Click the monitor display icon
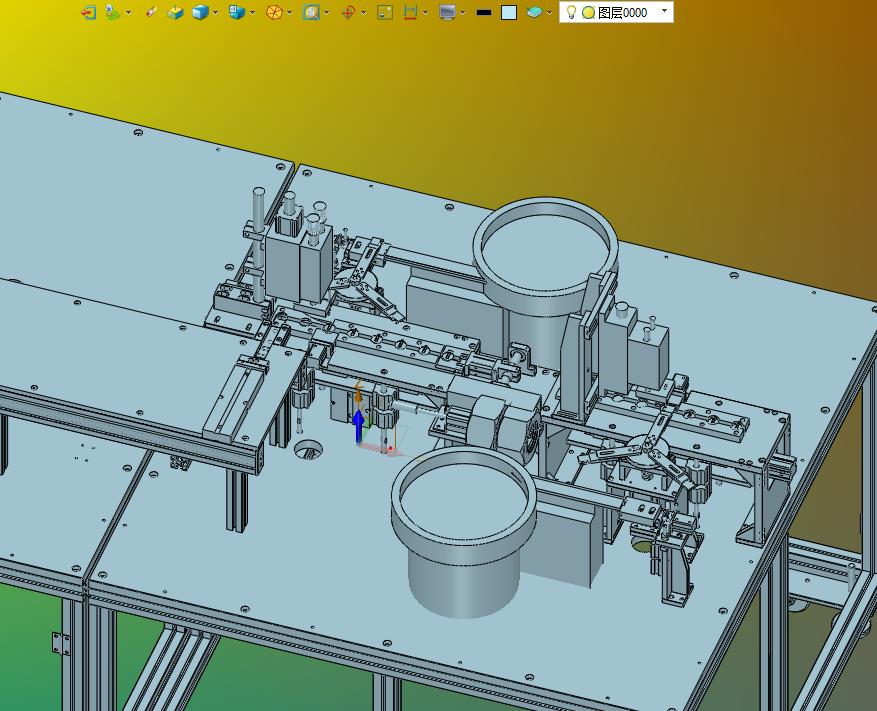This screenshot has height=711, width=877. click(x=447, y=12)
